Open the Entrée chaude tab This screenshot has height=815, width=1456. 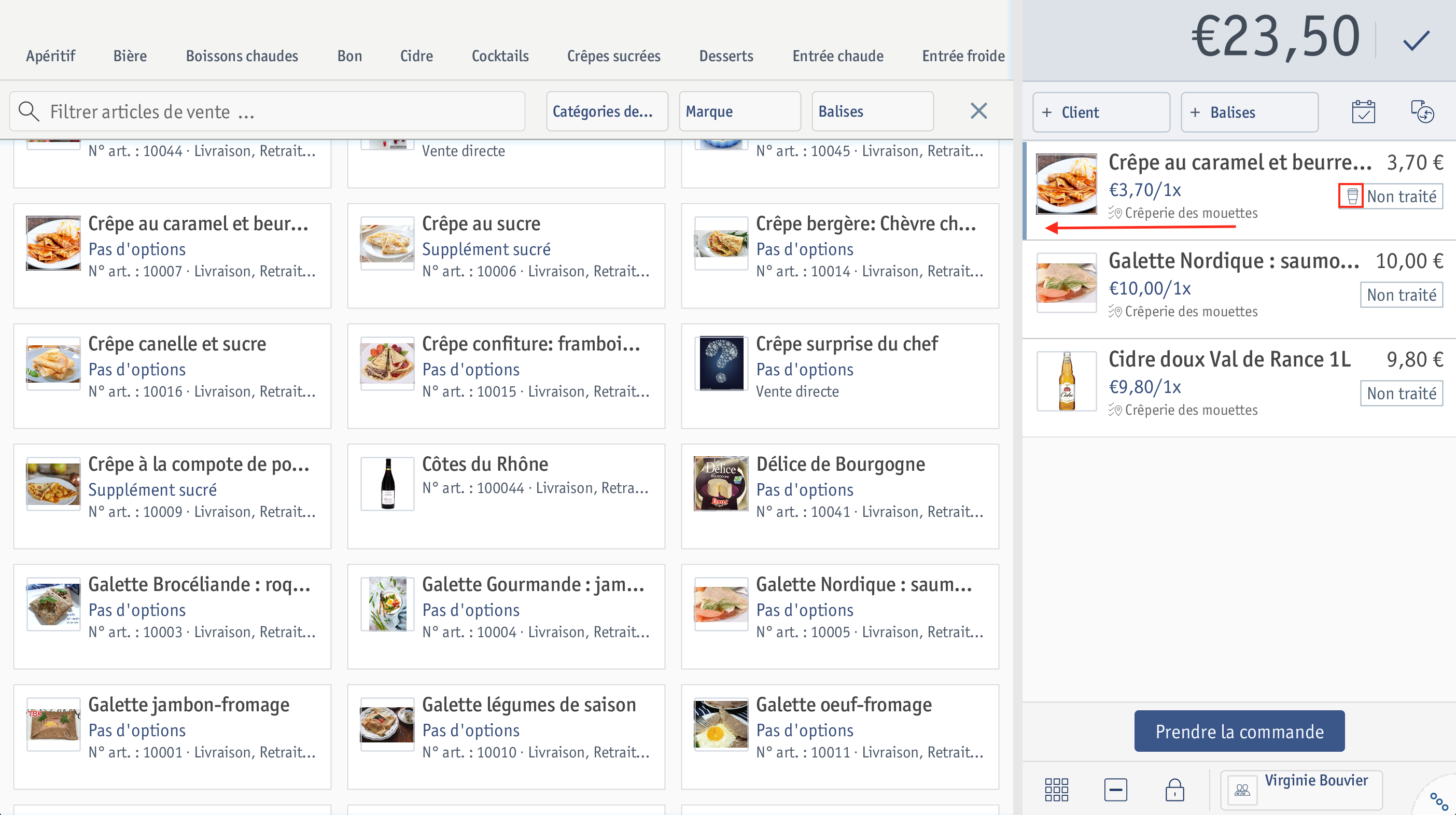[837, 56]
